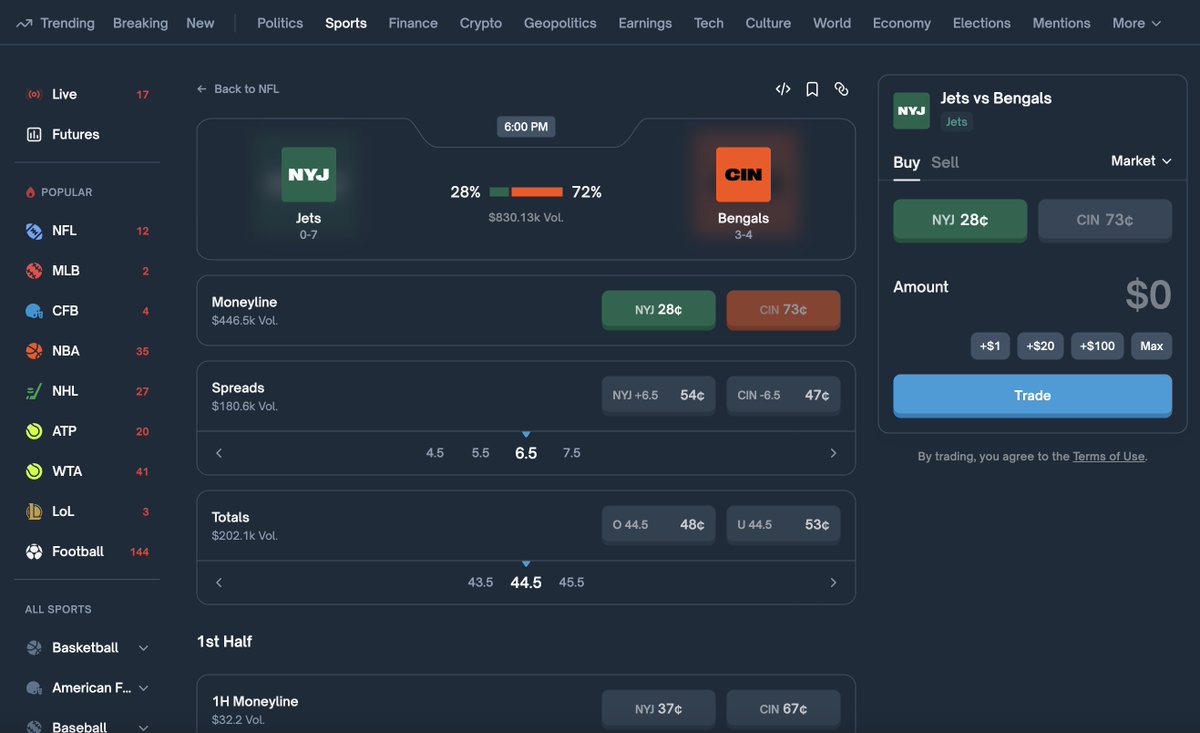Open the New tab
The width and height of the screenshot is (1200, 733).
click(200, 23)
